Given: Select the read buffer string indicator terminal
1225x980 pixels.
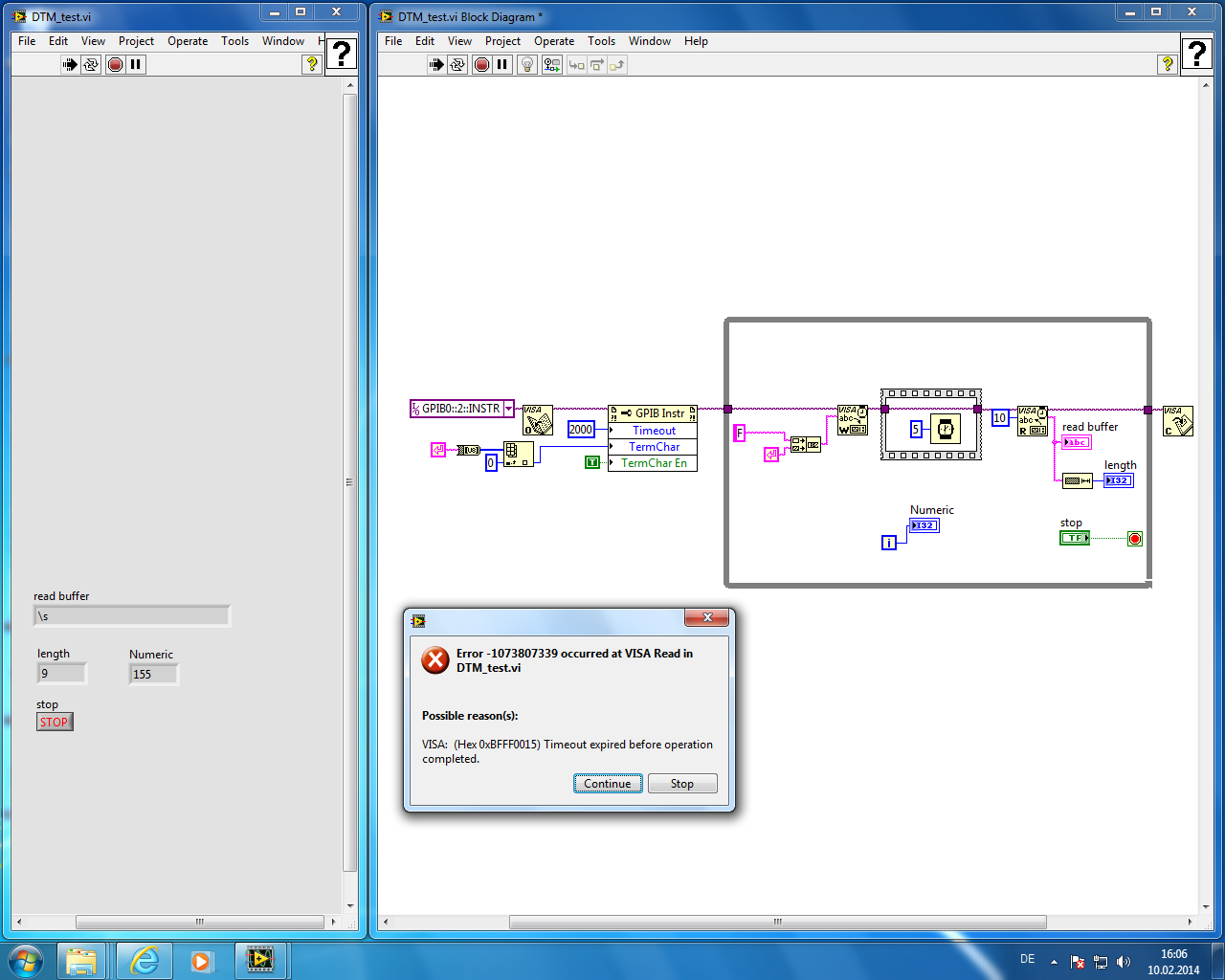Looking at the screenshot, I should (1077, 442).
